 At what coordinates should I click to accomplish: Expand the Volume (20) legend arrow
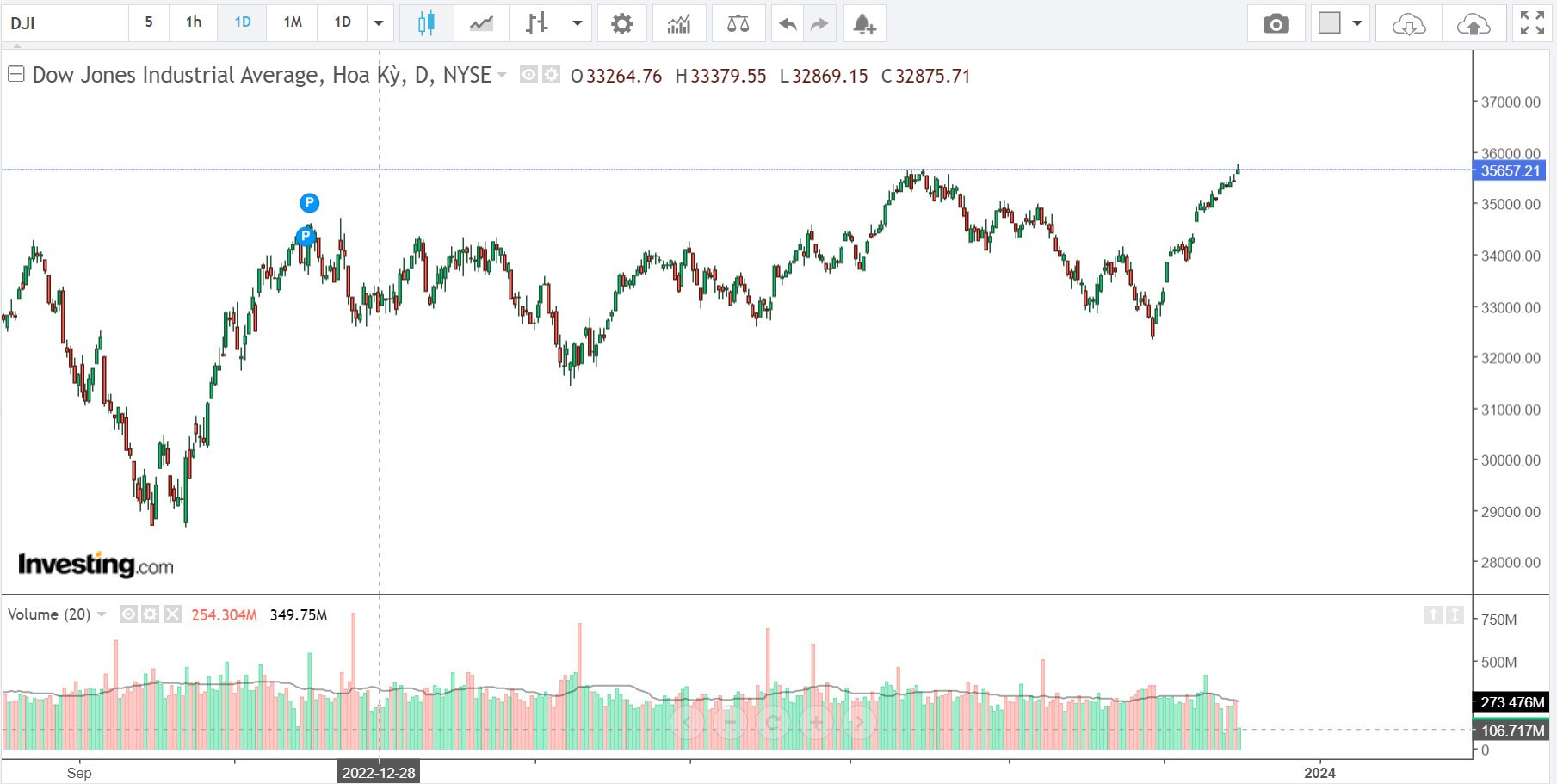(102, 614)
